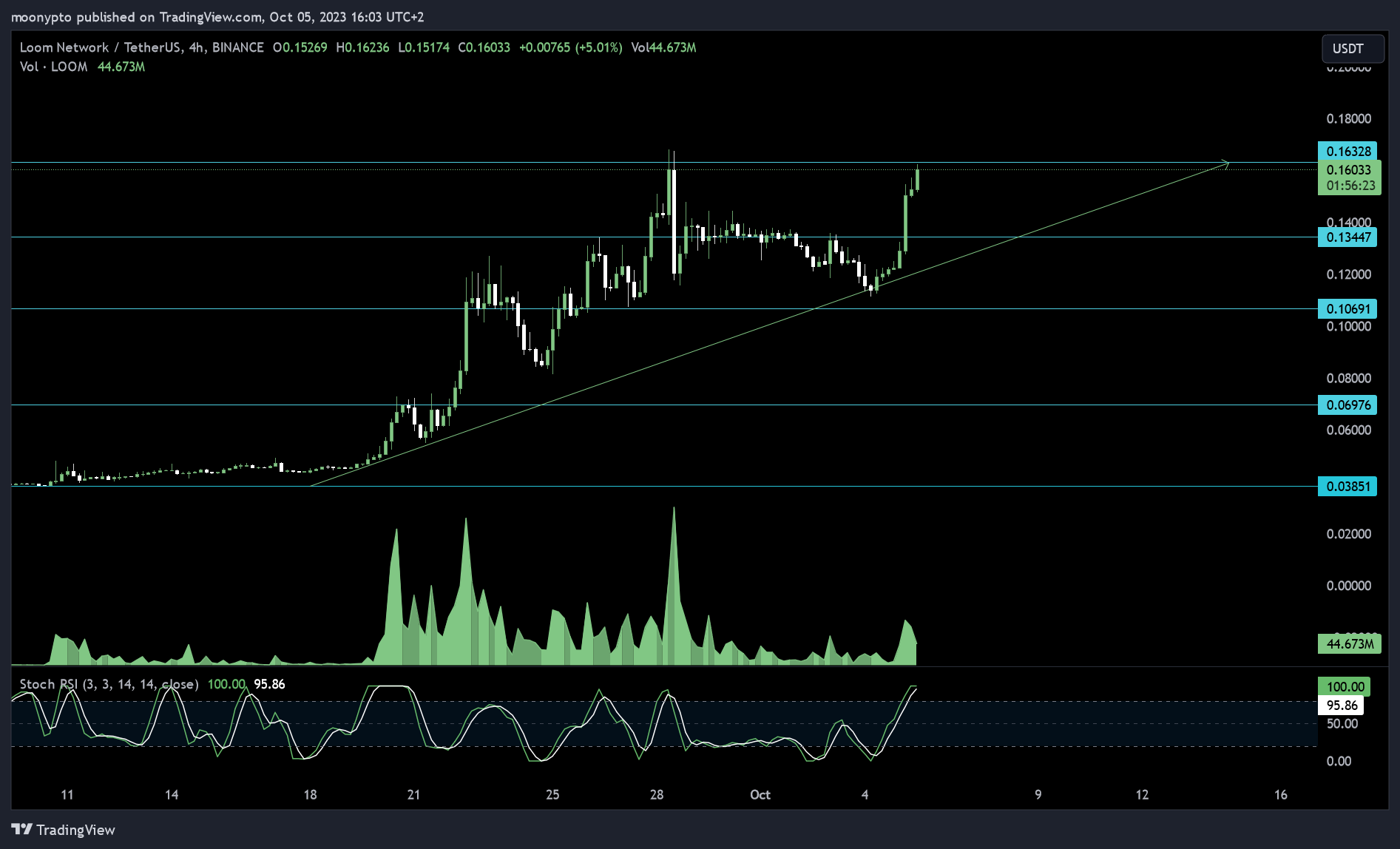The height and width of the screenshot is (849, 1400).
Task: Click the 50.00 Stoch RSI axis level
Action: pos(1342,724)
